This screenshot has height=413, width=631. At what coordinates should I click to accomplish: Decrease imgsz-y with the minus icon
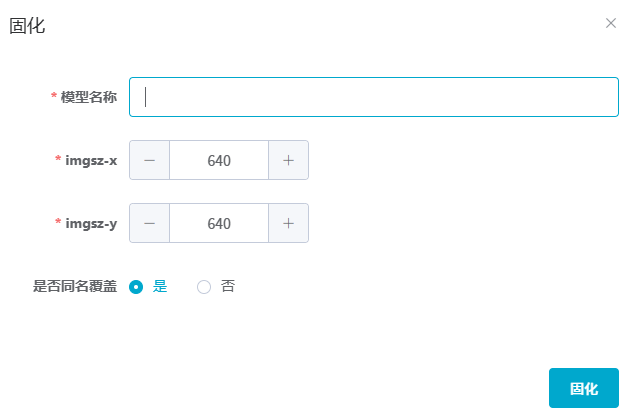[150, 223]
